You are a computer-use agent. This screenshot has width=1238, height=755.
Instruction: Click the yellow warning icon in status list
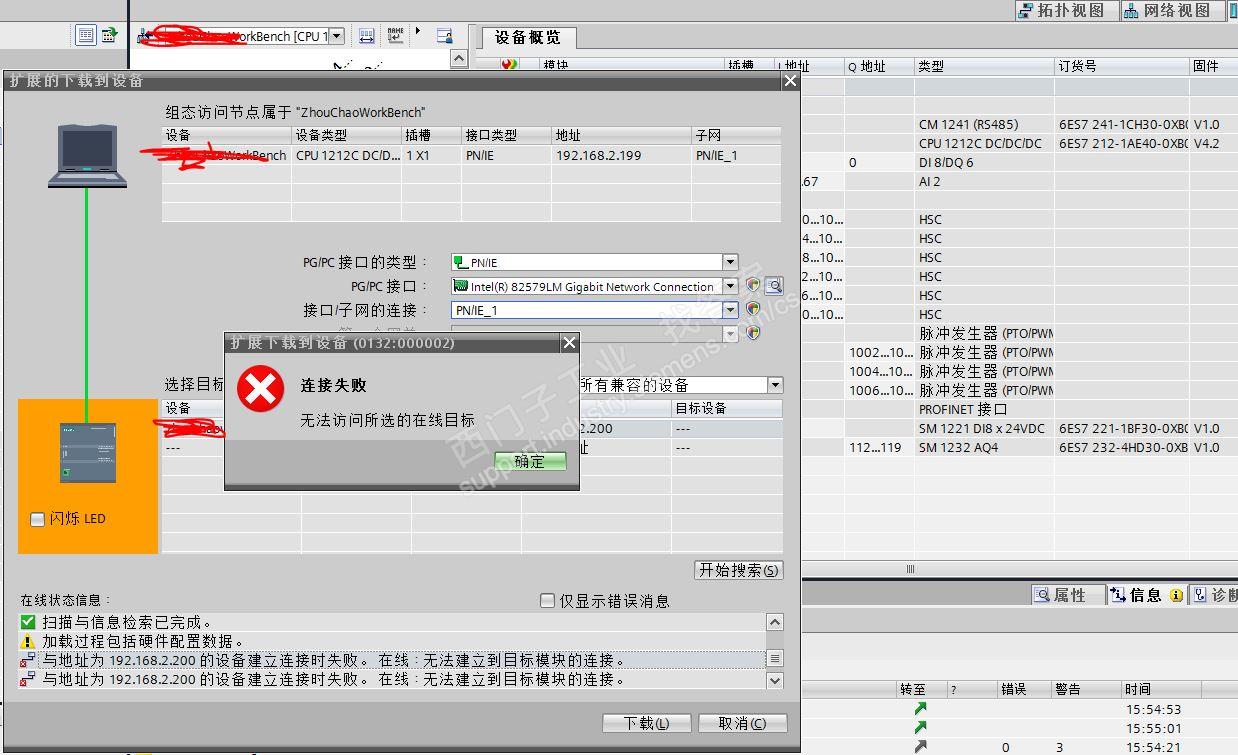pos(28,641)
